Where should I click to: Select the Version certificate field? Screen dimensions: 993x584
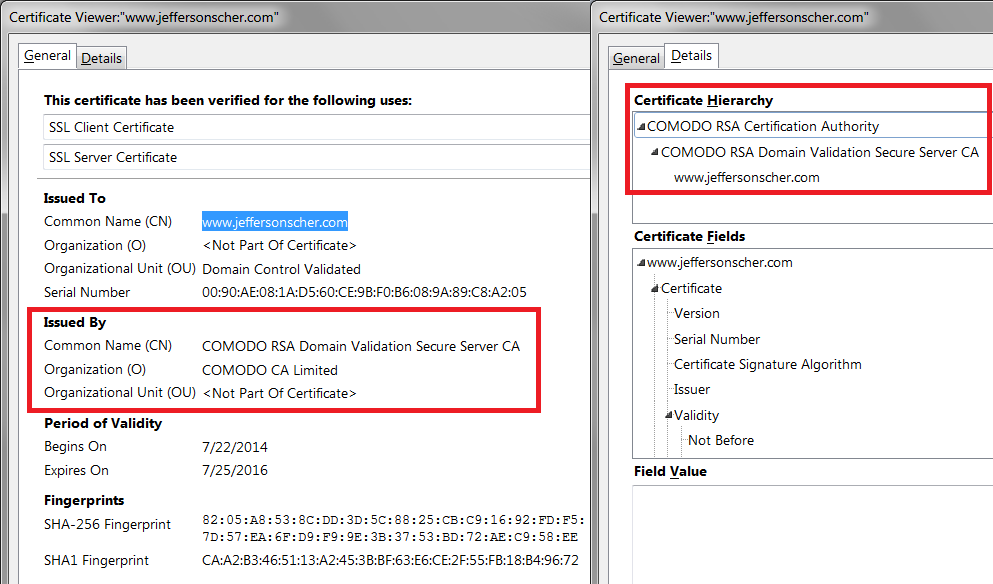[697, 313]
